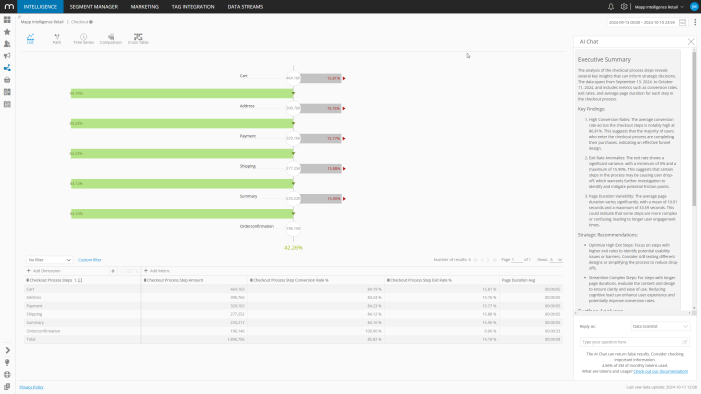Click the Mapp Intelligence Retail breadcrumb
Image resolution: width=701 pixels, height=394 pixels.
click(x=42, y=22)
